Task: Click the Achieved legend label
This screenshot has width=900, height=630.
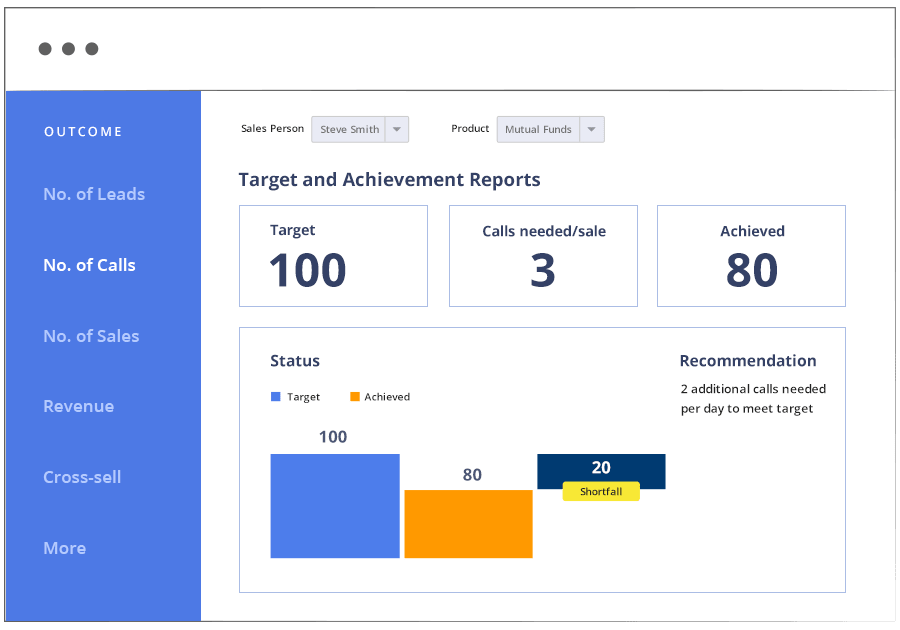Action: click(x=387, y=397)
